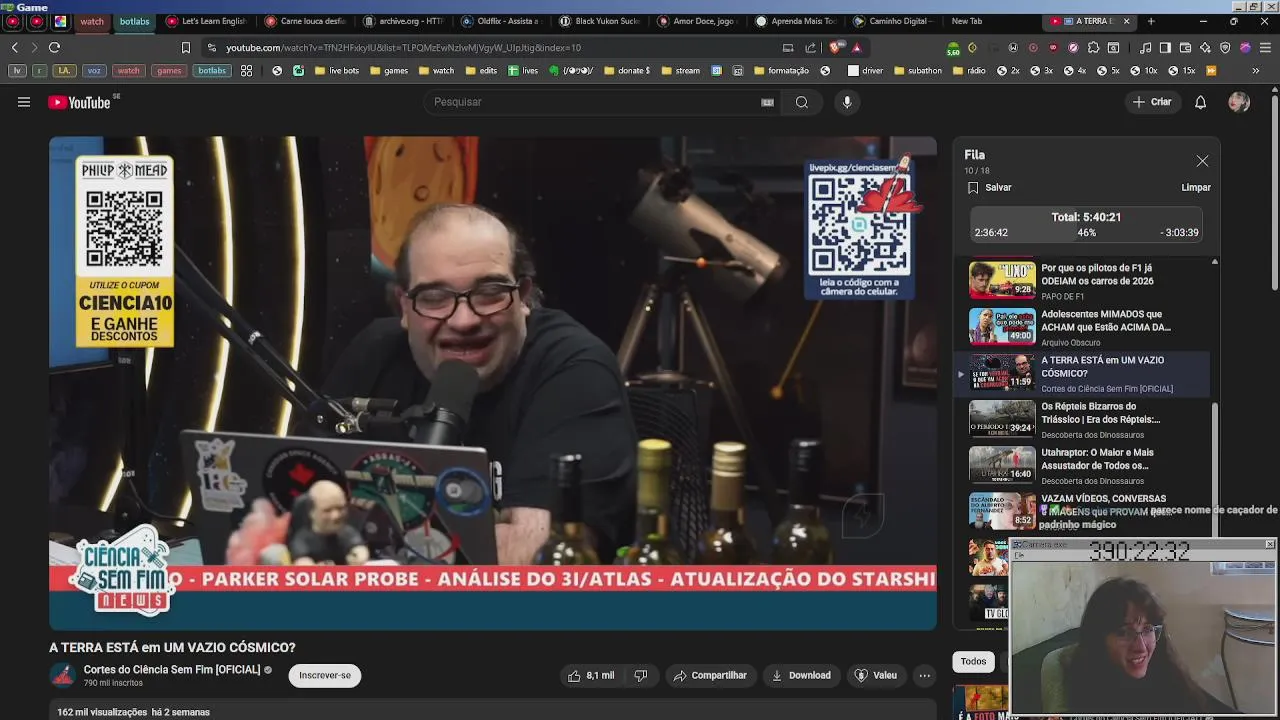Click Compartilhar to share video
Image resolution: width=1280 pixels, height=720 pixels.
[x=710, y=676]
